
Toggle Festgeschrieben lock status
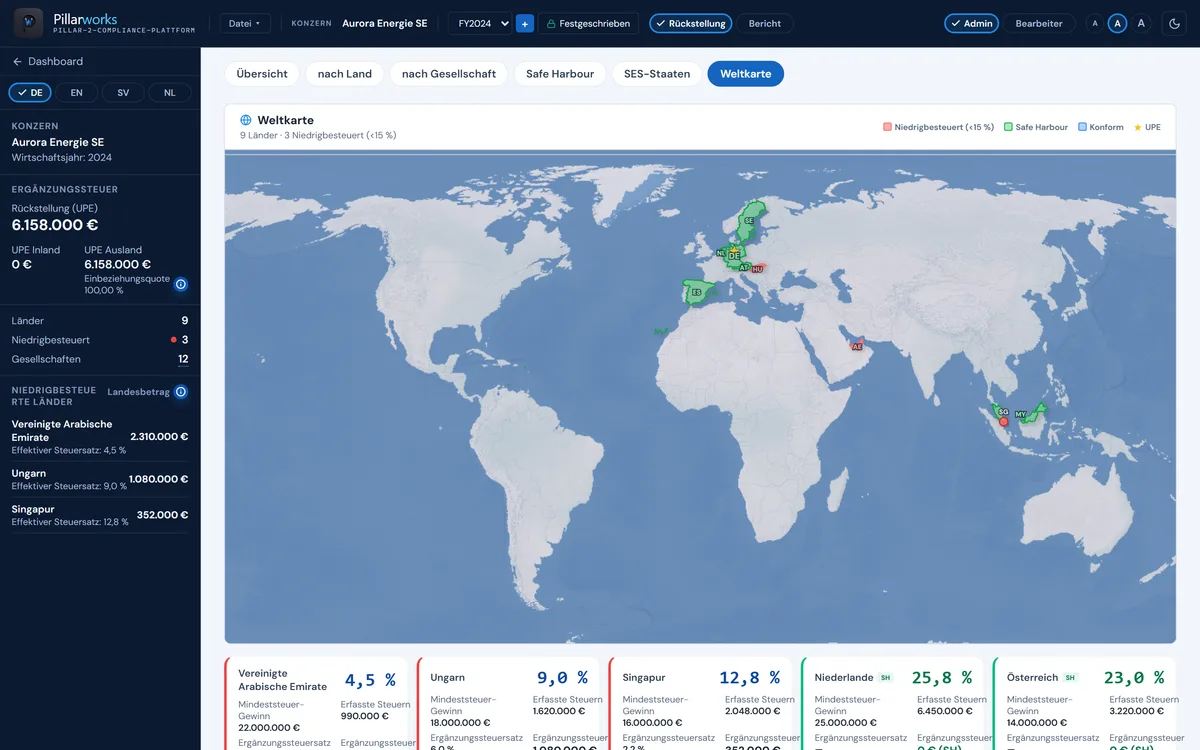click(589, 23)
